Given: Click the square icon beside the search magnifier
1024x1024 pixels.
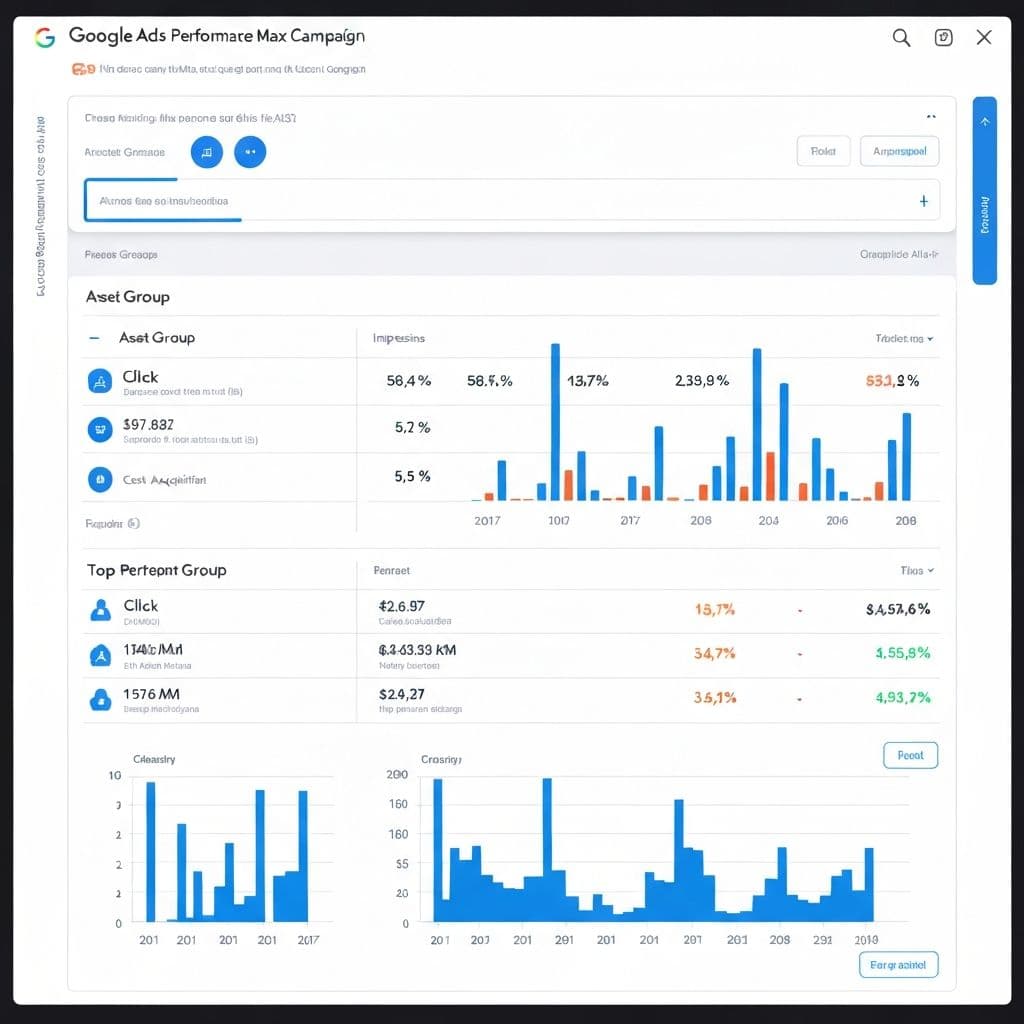Looking at the screenshot, I should pos(943,38).
